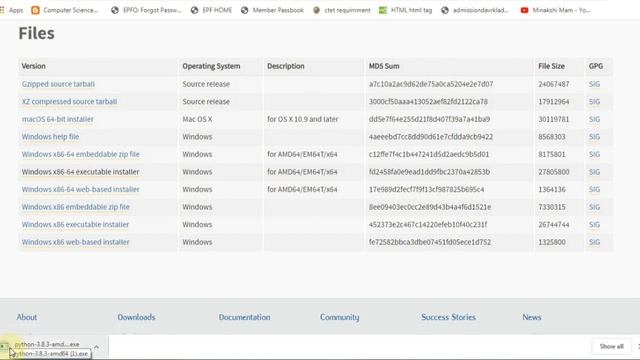Image resolution: width=640 pixels, height=360 pixels.
Task: Click Show all downloads button
Action: pos(611,346)
